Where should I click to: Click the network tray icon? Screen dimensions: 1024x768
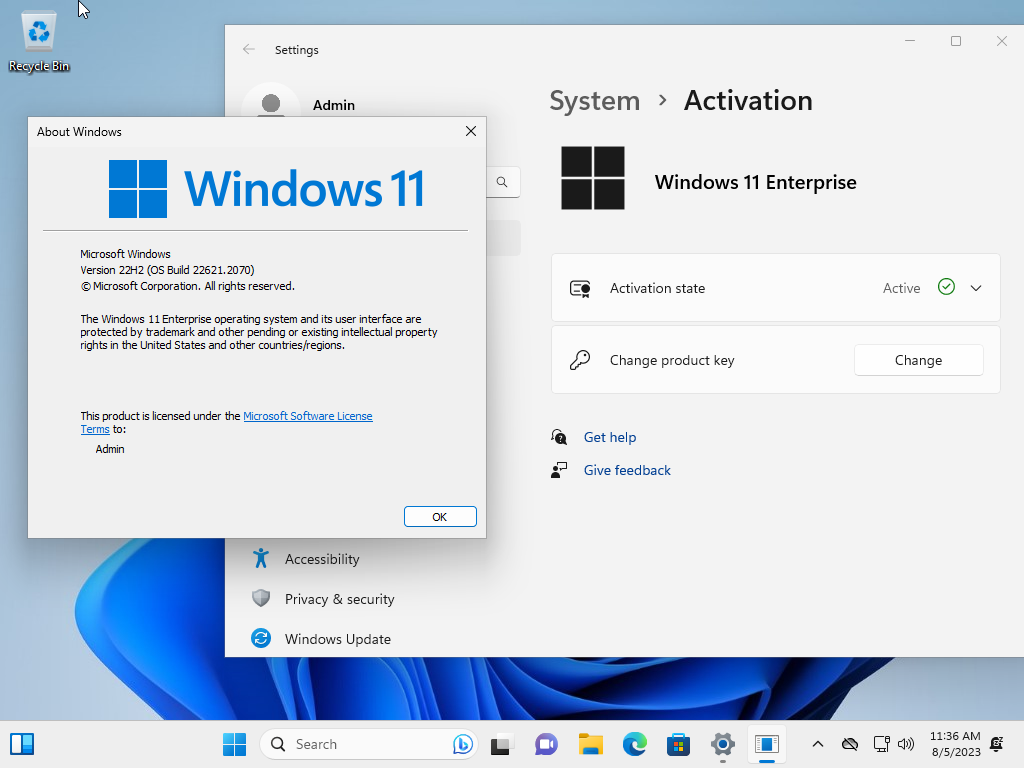pos(882,744)
